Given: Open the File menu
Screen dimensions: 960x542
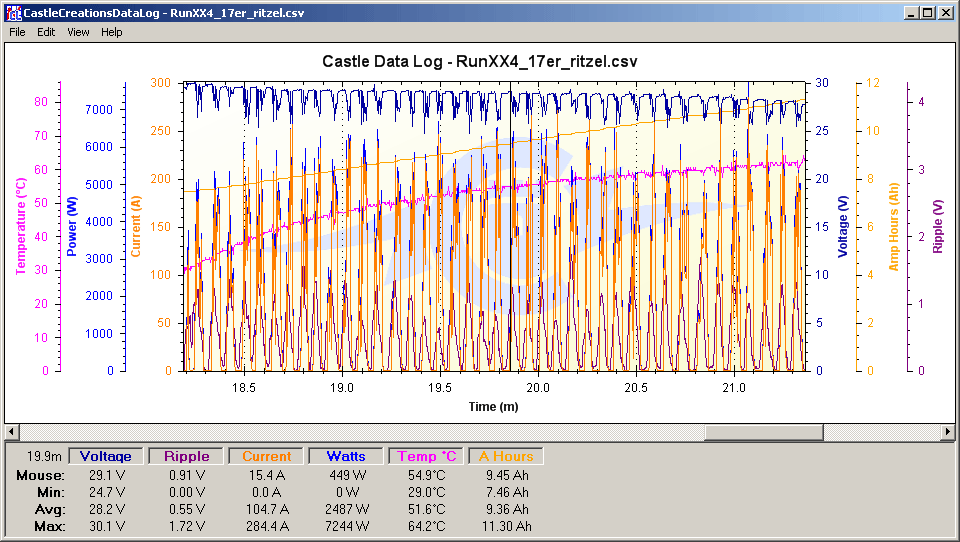Looking at the screenshot, I should [x=17, y=32].
